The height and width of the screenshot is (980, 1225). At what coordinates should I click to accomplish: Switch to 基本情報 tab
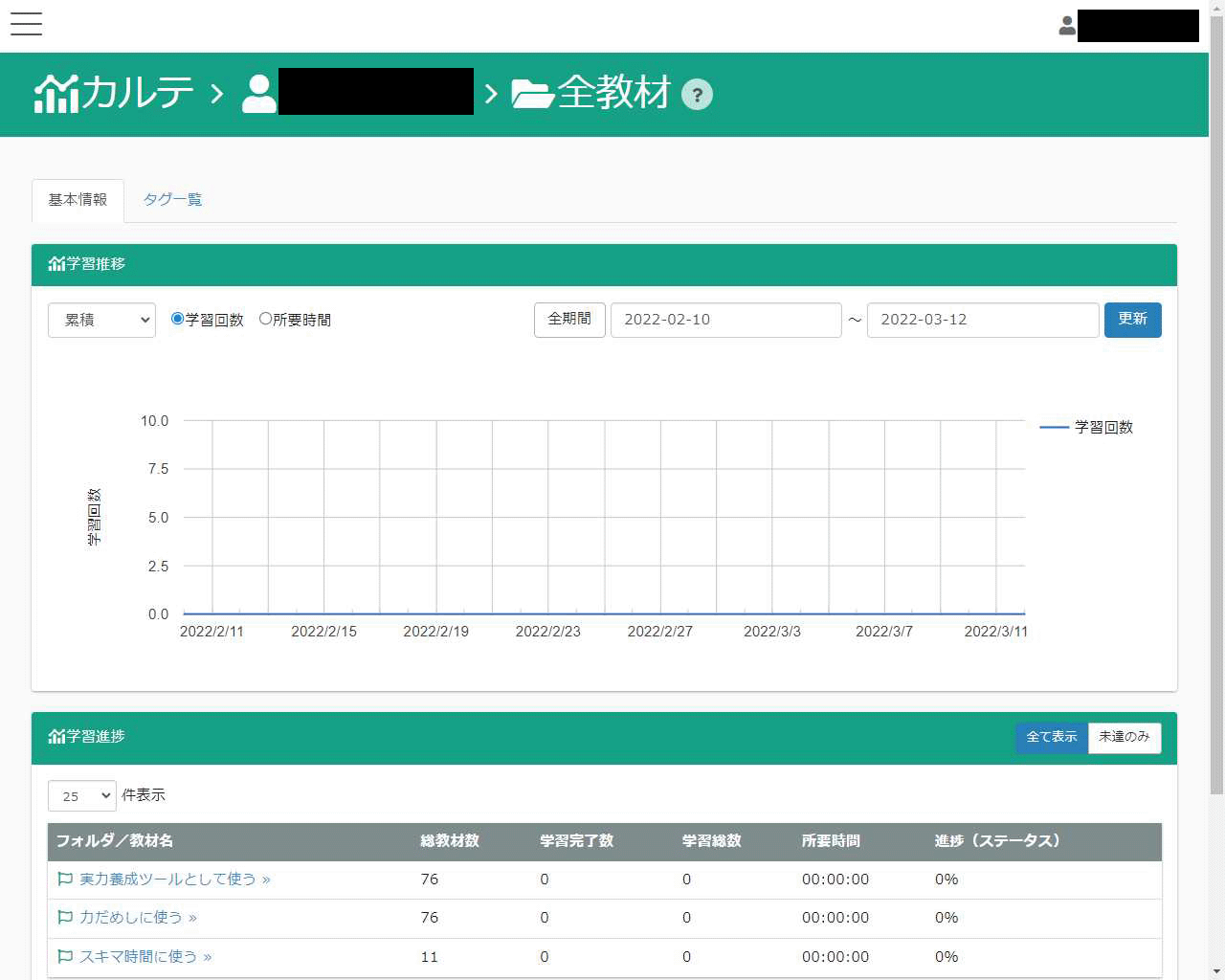78,200
